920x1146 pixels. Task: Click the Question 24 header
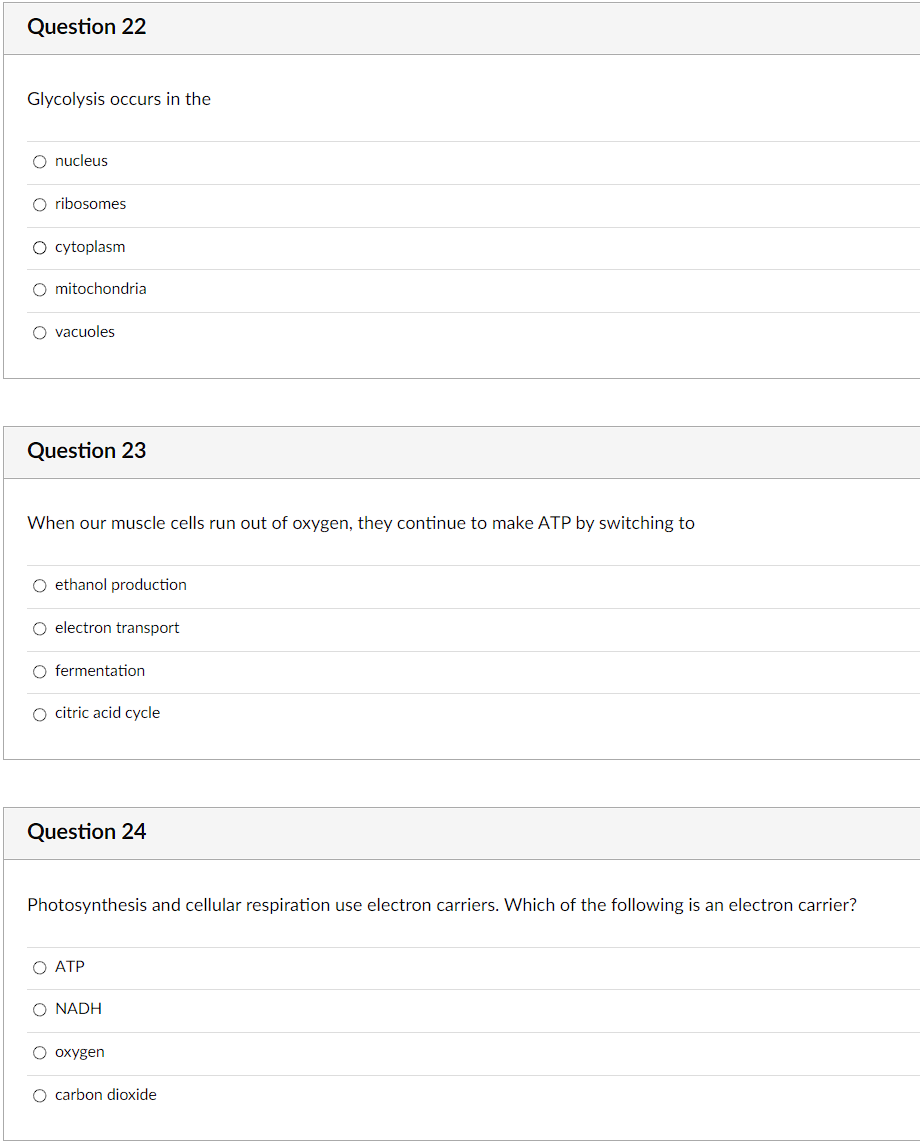point(86,831)
